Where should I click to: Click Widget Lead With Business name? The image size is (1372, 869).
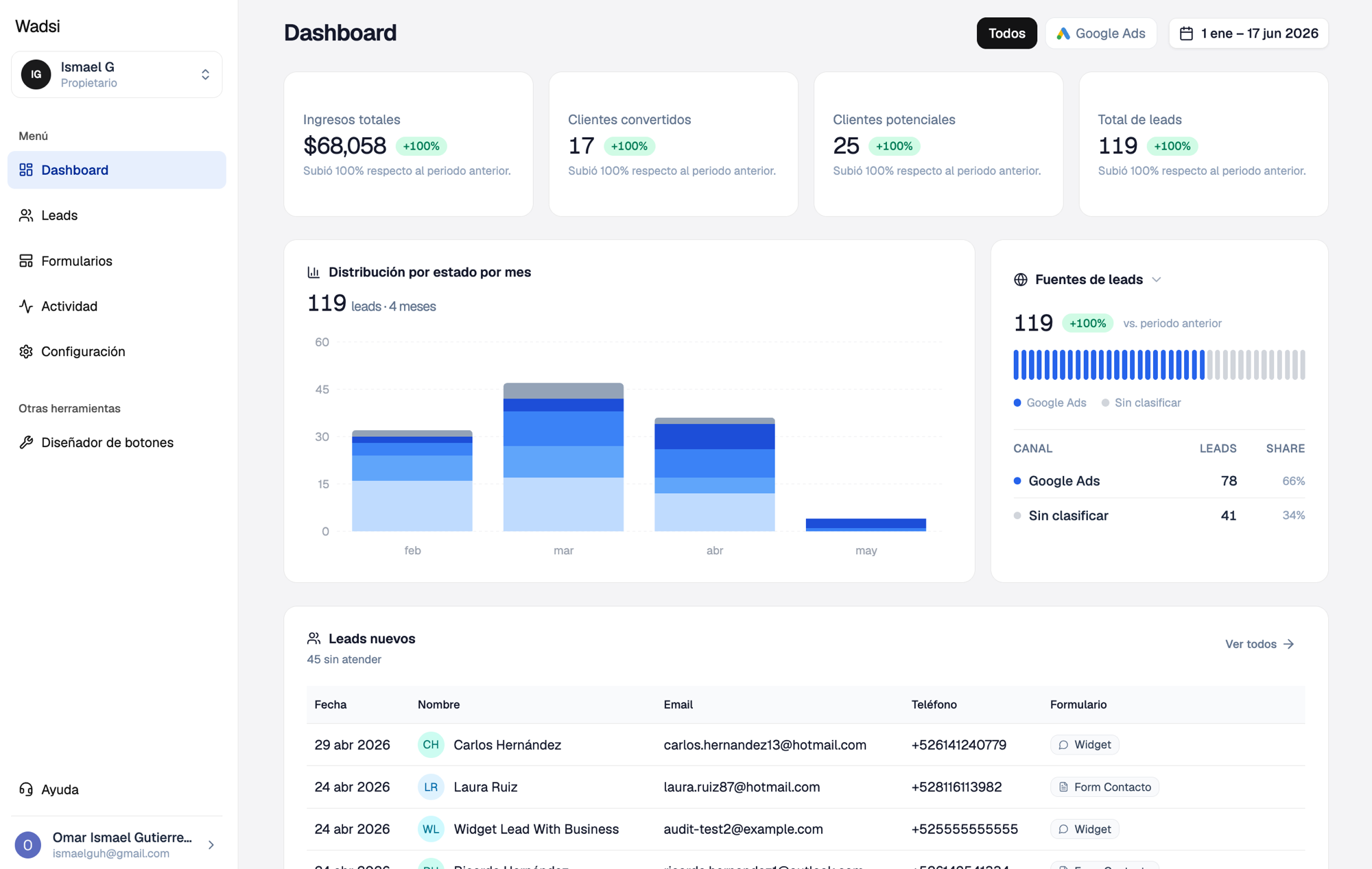pos(536,829)
